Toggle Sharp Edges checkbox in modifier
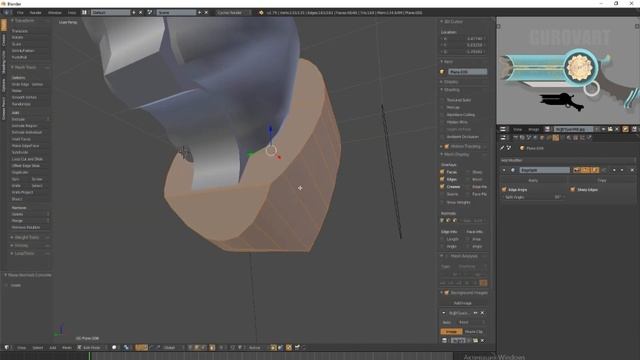This screenshot has width=640, height=360. tap(573, 189)
